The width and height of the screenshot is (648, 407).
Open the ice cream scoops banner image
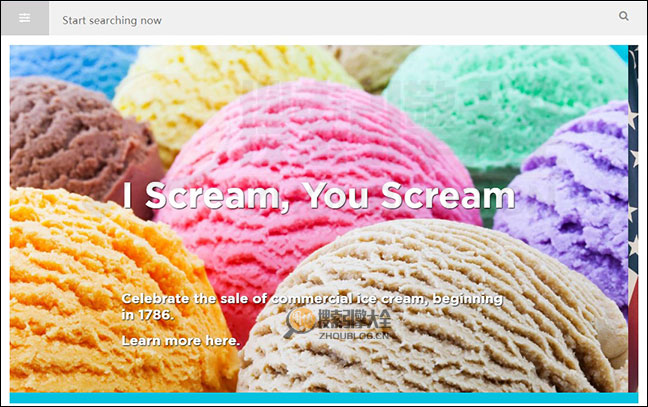click(318, 219)
